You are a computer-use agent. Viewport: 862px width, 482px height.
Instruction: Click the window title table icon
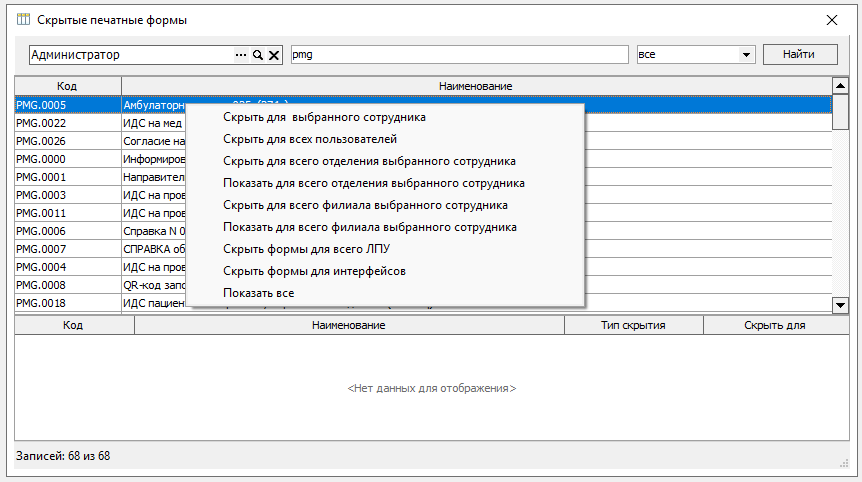[x=23, y=20]
